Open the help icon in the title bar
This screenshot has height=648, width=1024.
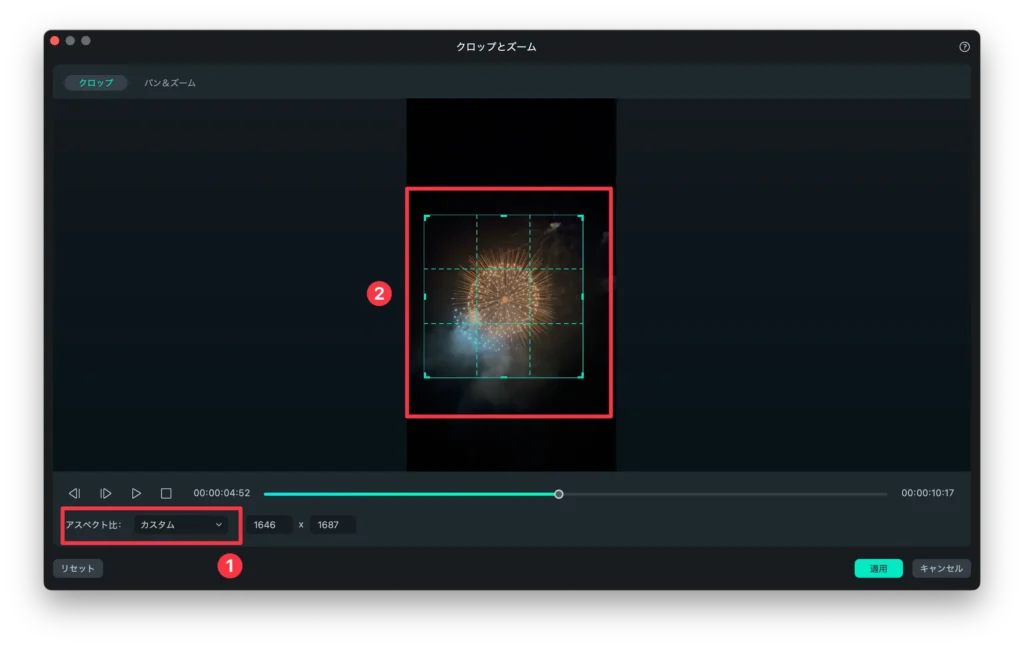(x=964, y=47)
